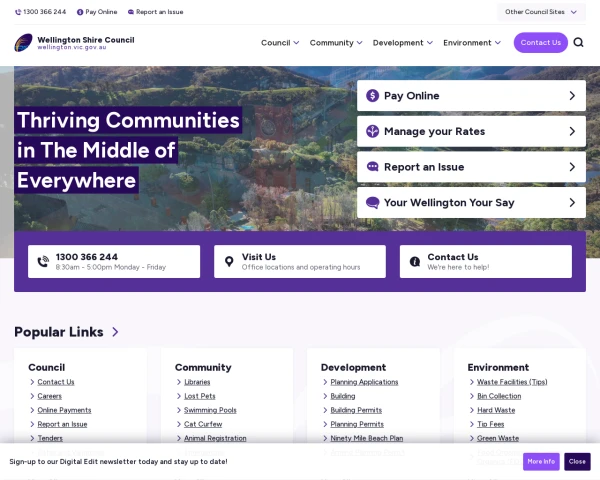The width and height of the screenshot is (600, 480).
Task: Click the arrow on Your Wellington Your Say card
Action: coord(572,202)
